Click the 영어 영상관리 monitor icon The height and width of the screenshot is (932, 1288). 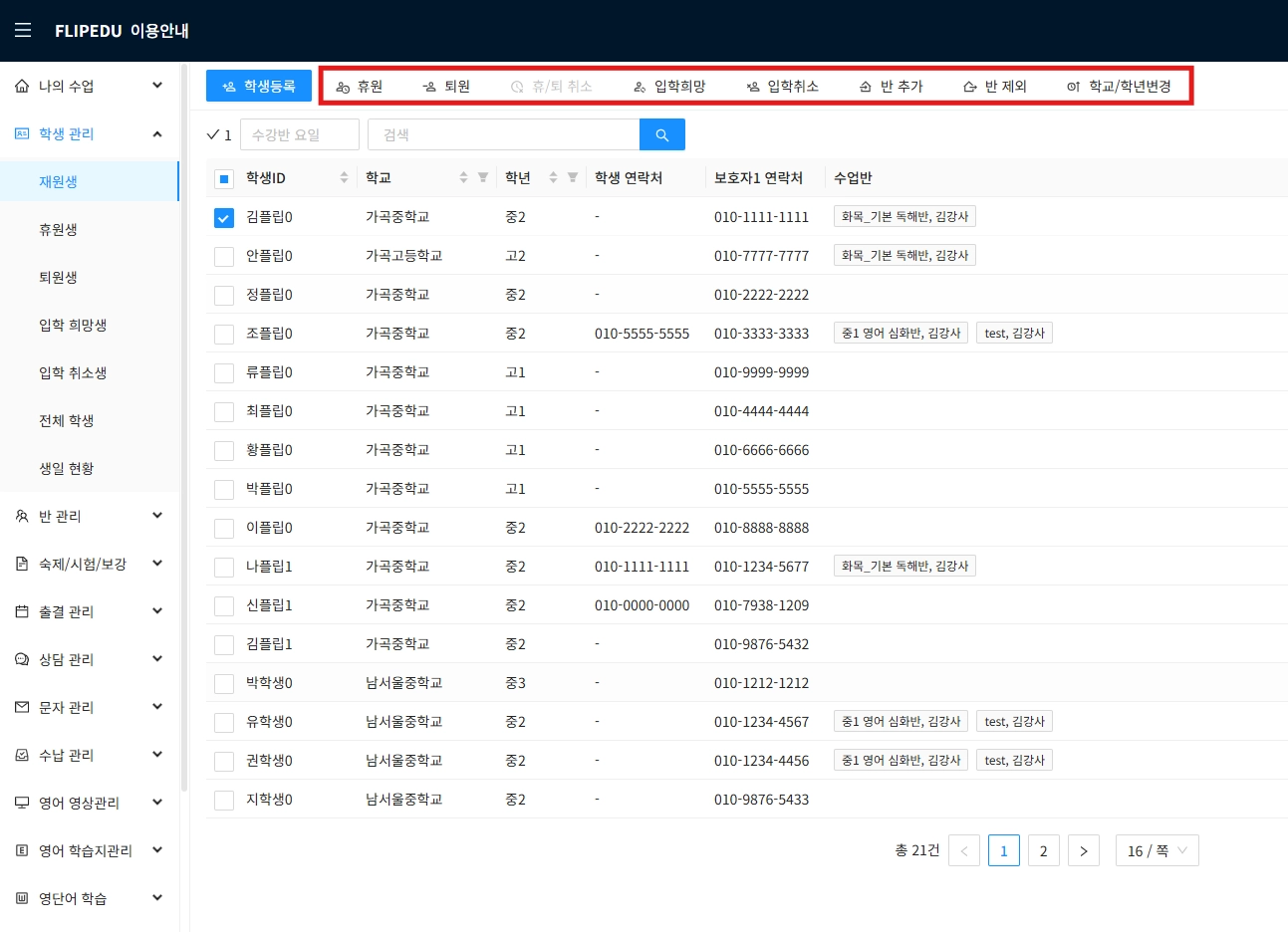[22, 804]
